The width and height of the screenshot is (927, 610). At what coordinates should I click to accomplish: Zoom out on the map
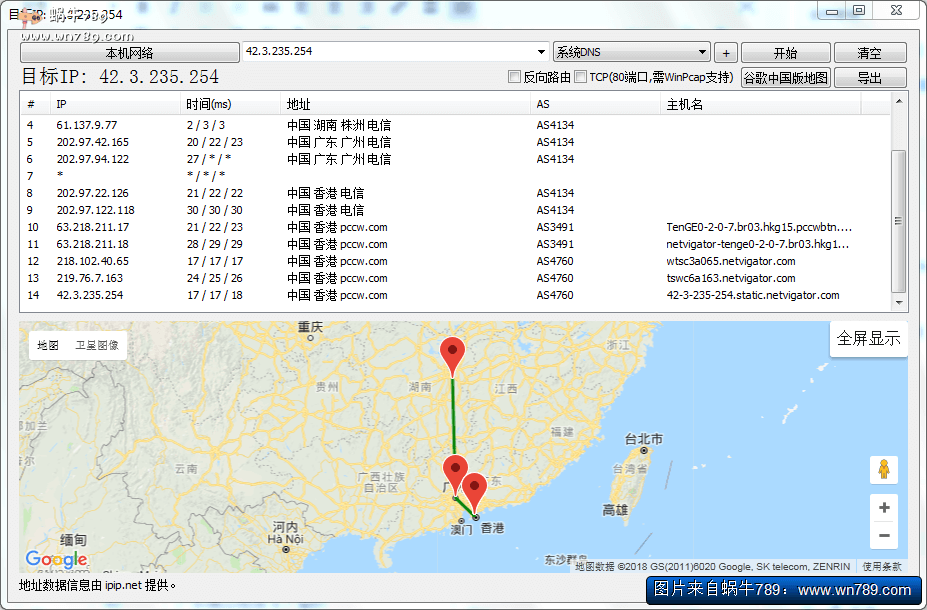pos(883,536)
